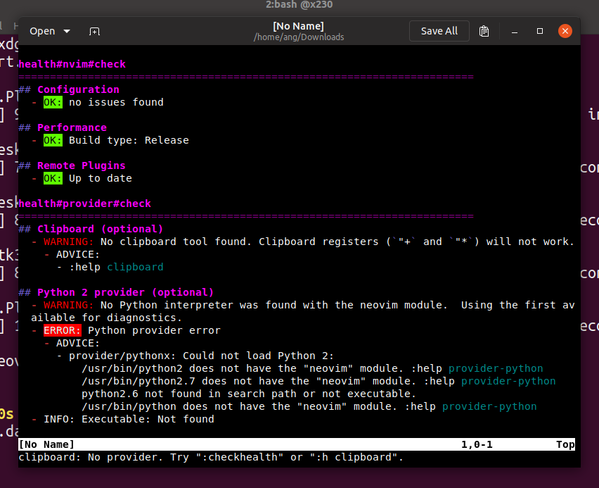Click the green OK next to Build type

point(53,140)
